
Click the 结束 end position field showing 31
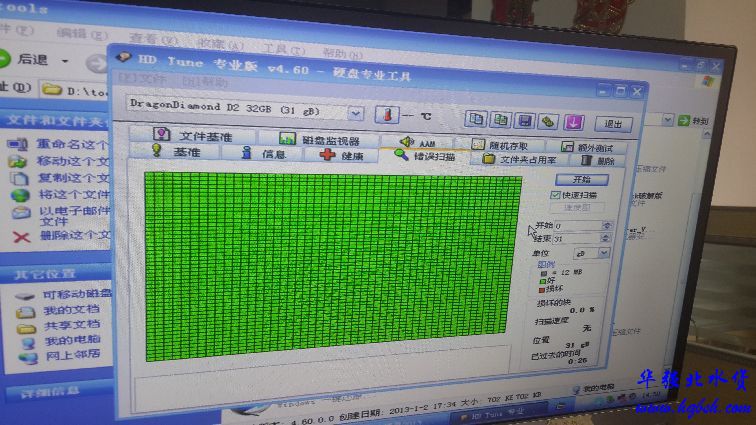coord(576,238)
